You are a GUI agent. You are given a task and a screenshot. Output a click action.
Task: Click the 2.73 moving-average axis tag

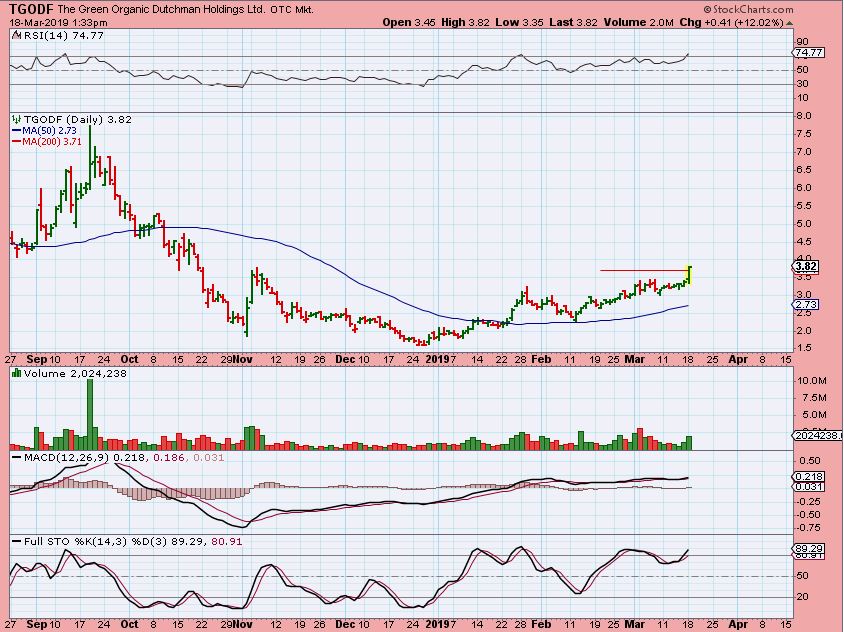tap(806, 305)
